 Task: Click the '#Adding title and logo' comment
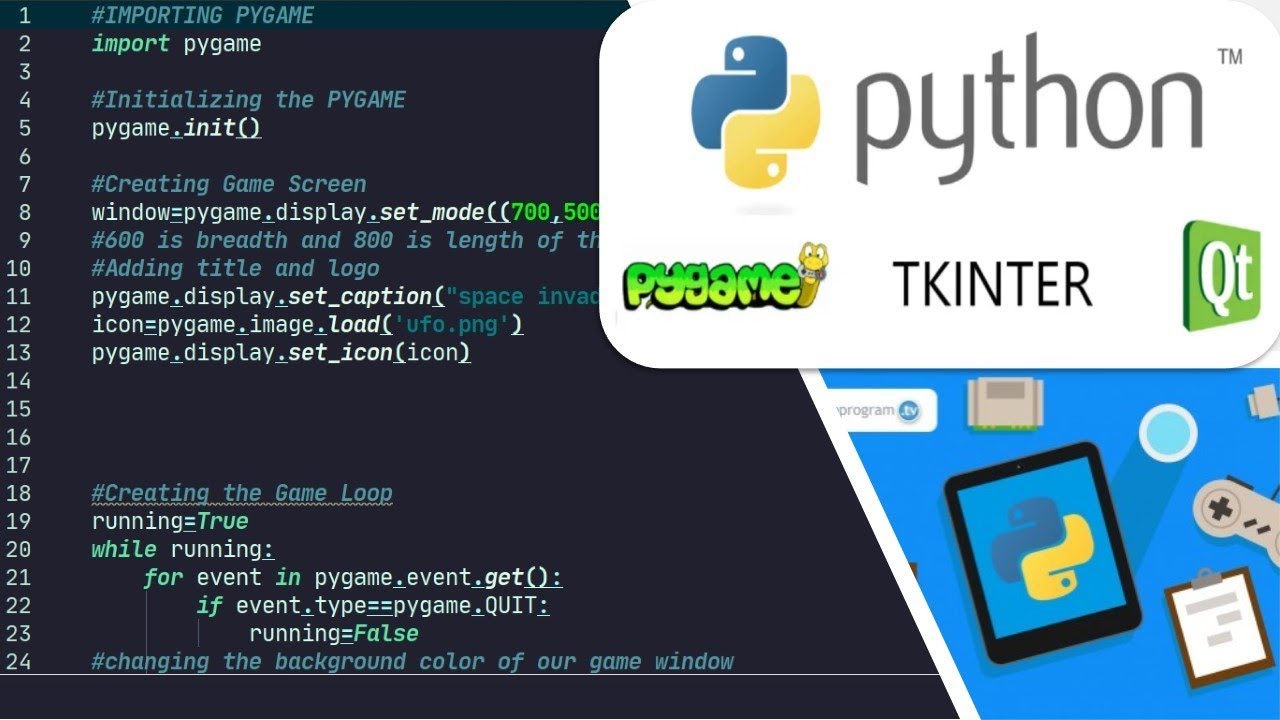coord(235,268)
